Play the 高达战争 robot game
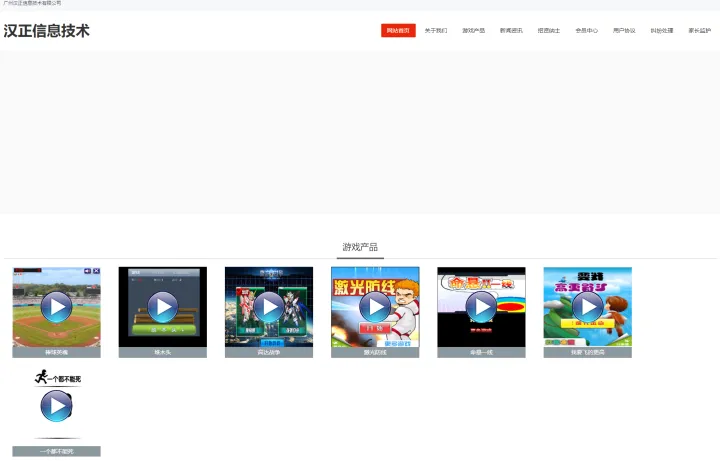720x467 pixels. coord(269,307)
